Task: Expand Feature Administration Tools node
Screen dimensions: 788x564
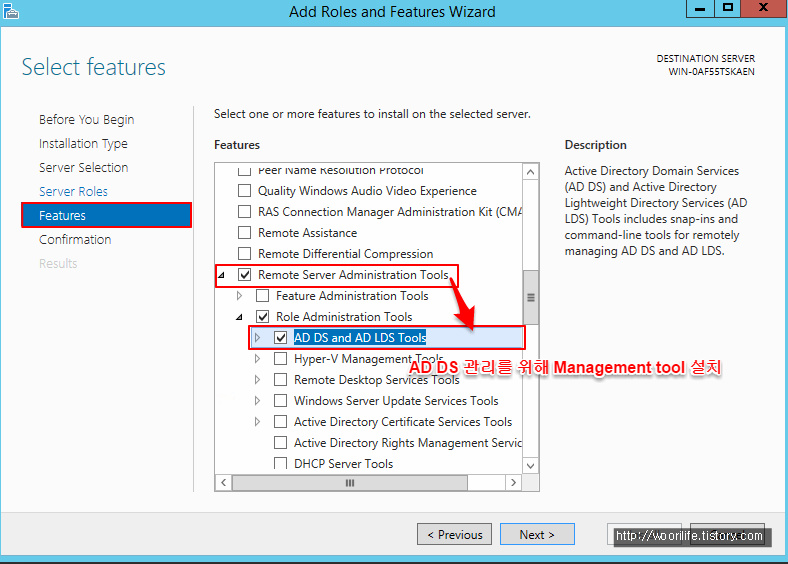Action: [239, 296]
